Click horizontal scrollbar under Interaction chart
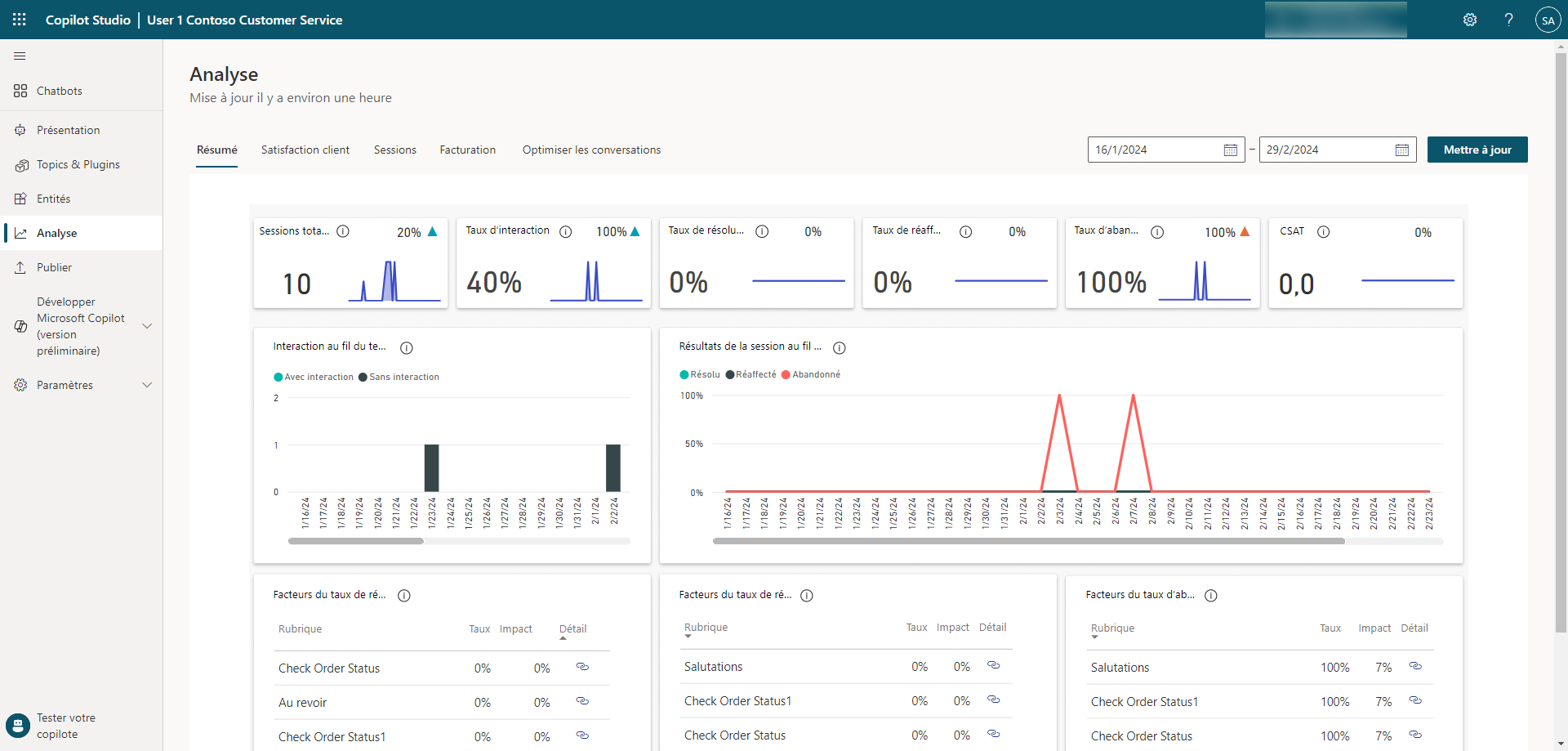Image resolution: width=1568 pixels, height=751 pixels. (356, 541)
